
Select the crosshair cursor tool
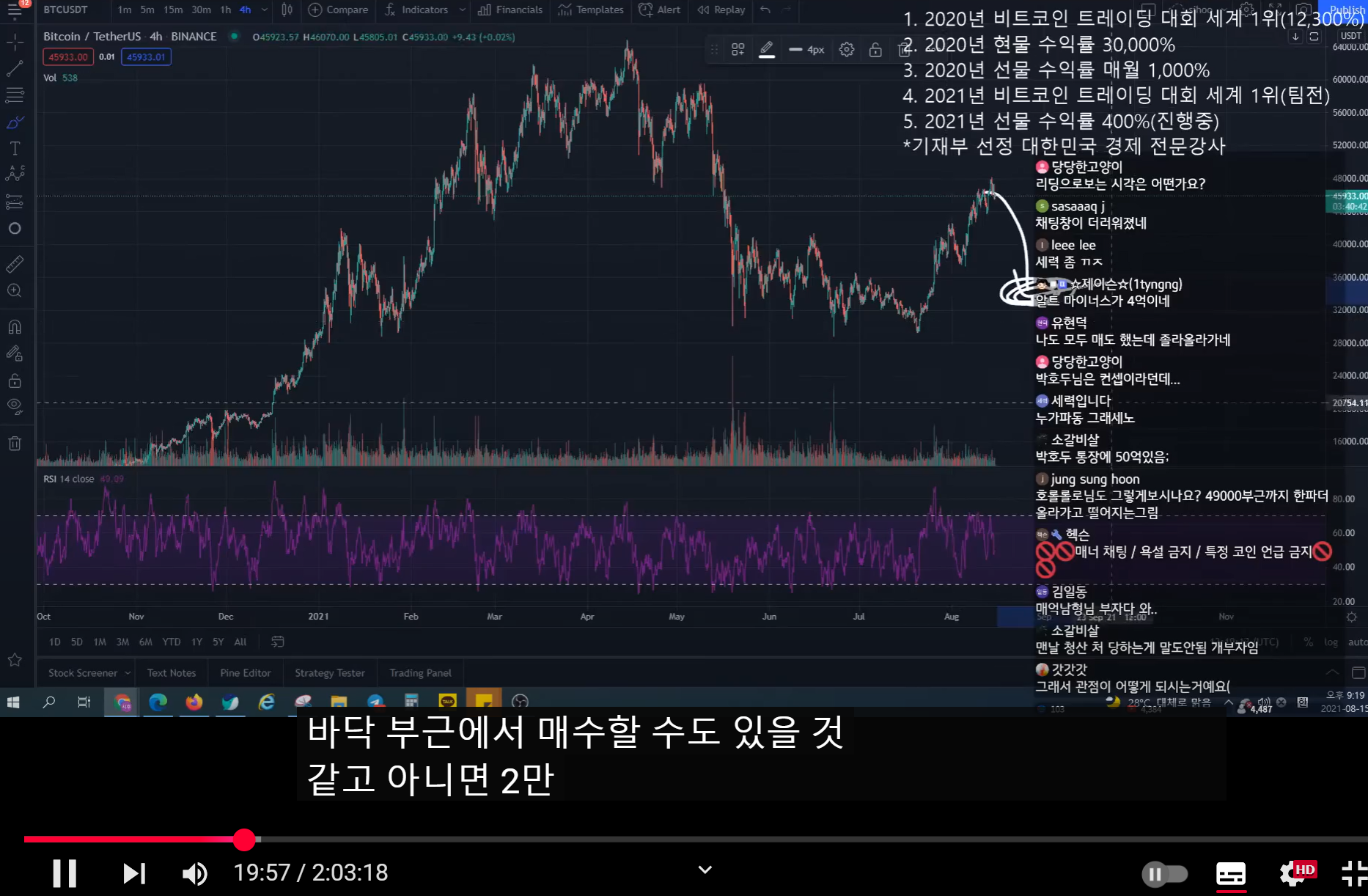tap(15, 42)
